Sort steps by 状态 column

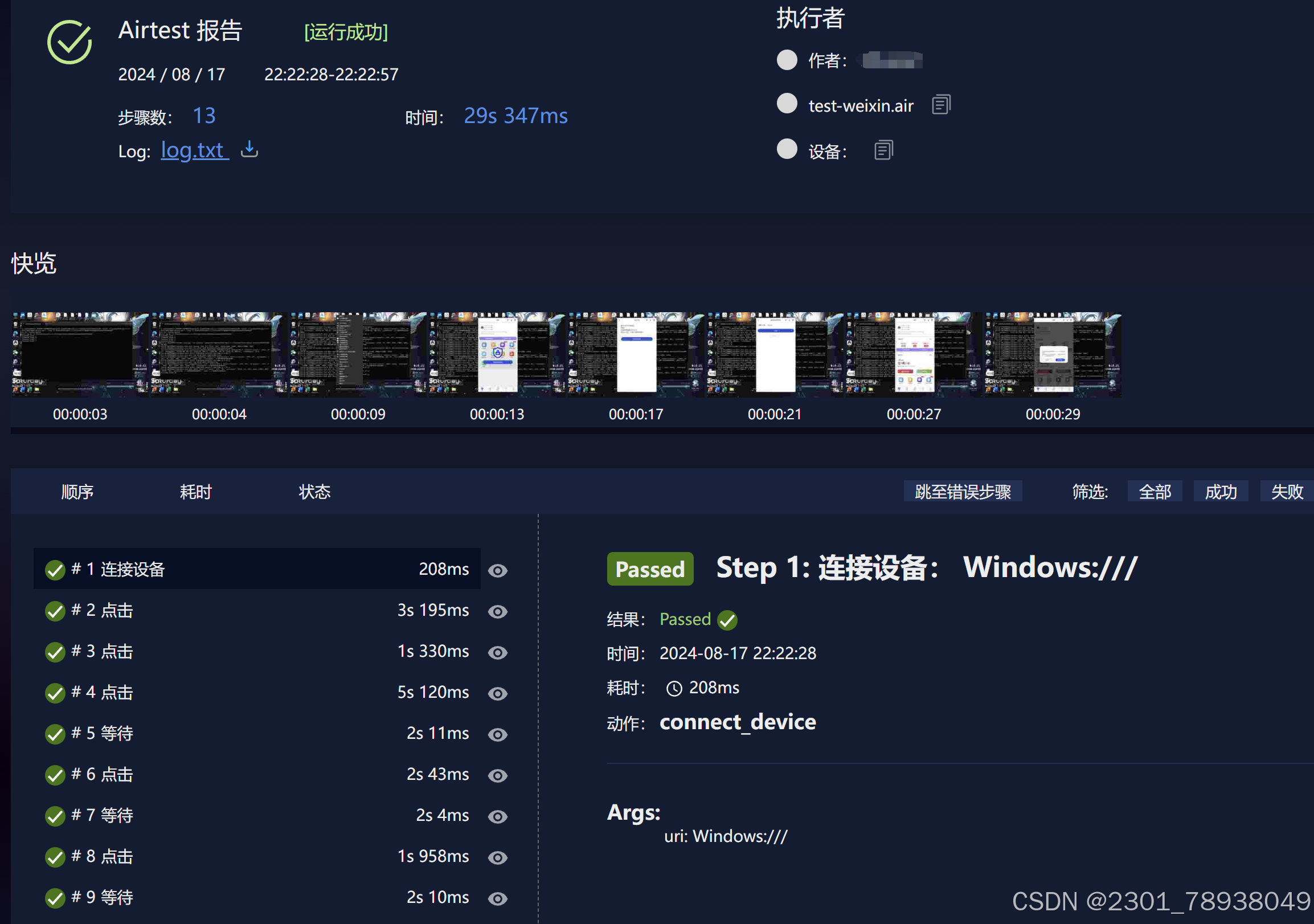point(315,491)
